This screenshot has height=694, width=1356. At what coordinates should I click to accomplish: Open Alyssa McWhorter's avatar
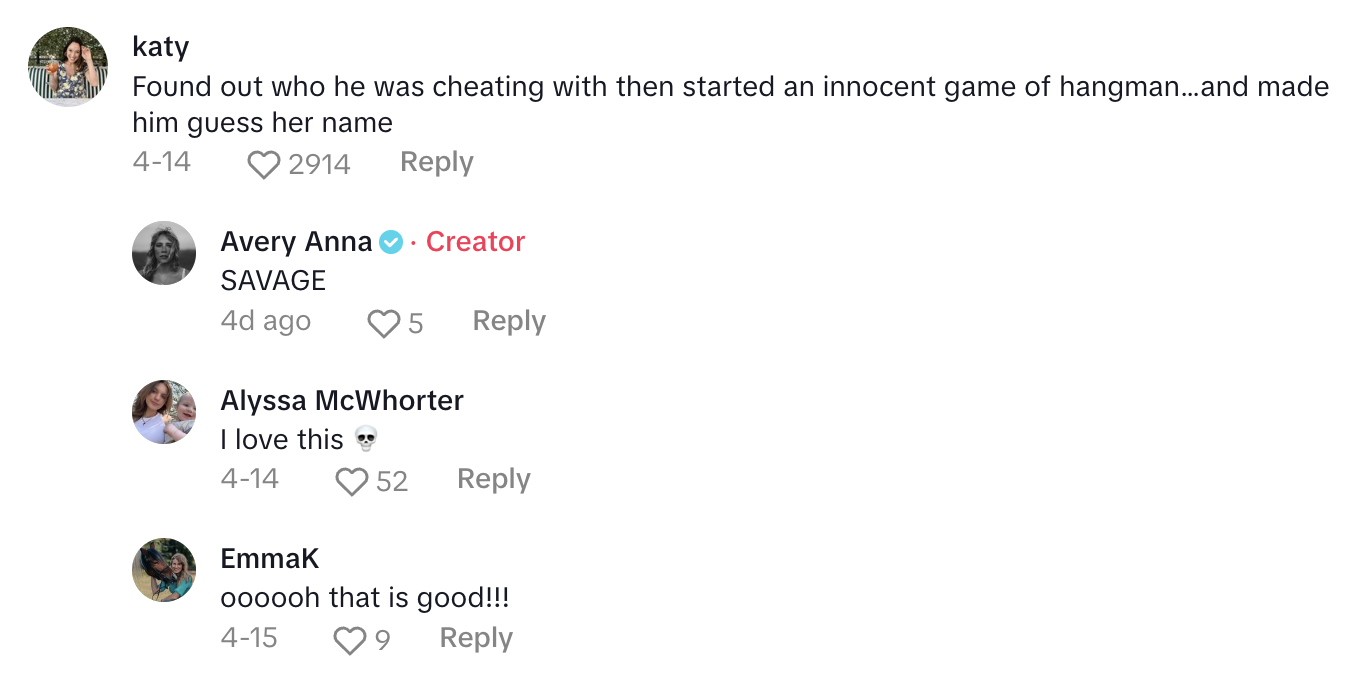click(x=164, y=412)
